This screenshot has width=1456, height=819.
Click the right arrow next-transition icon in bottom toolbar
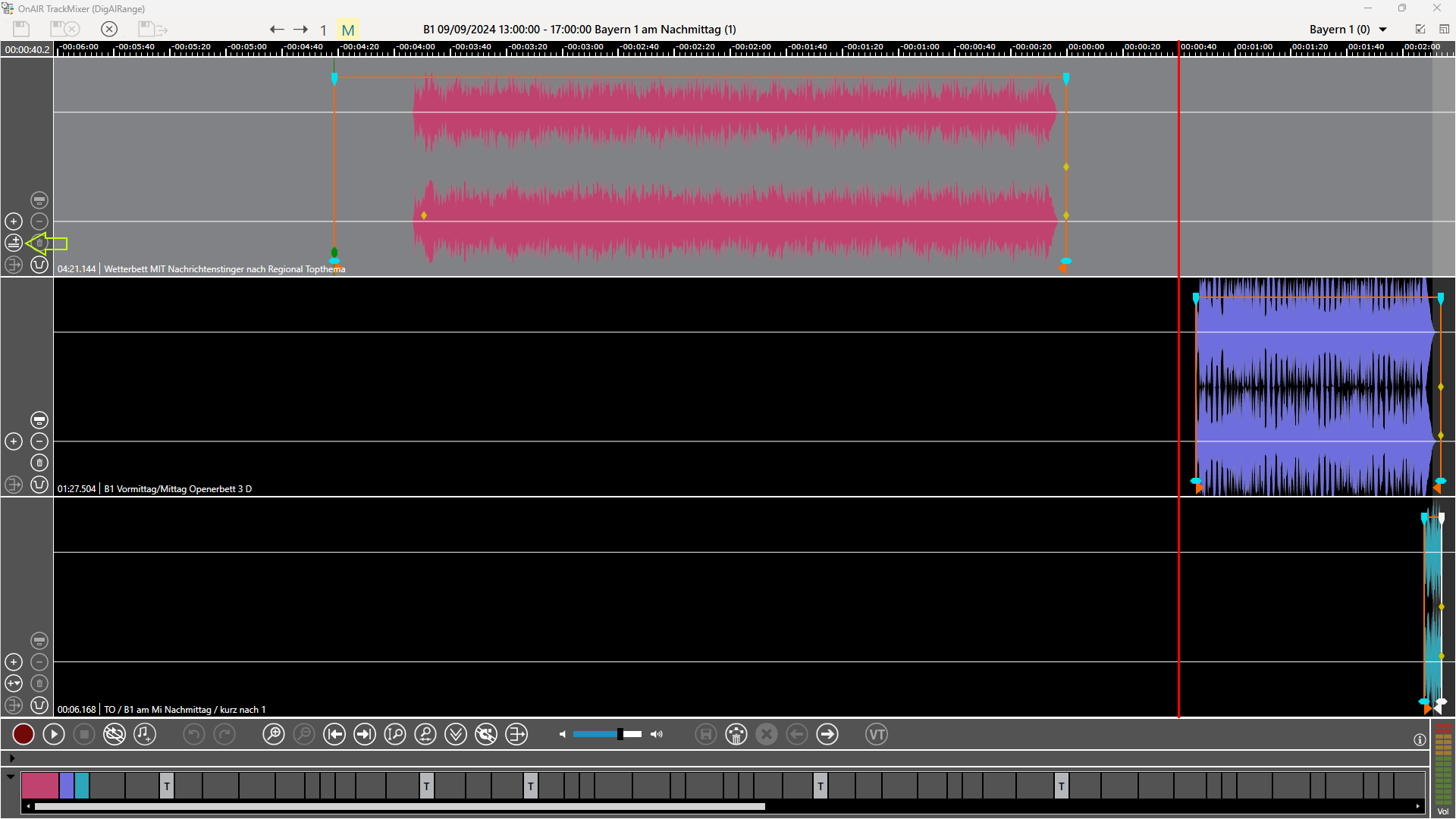point(827,734)
